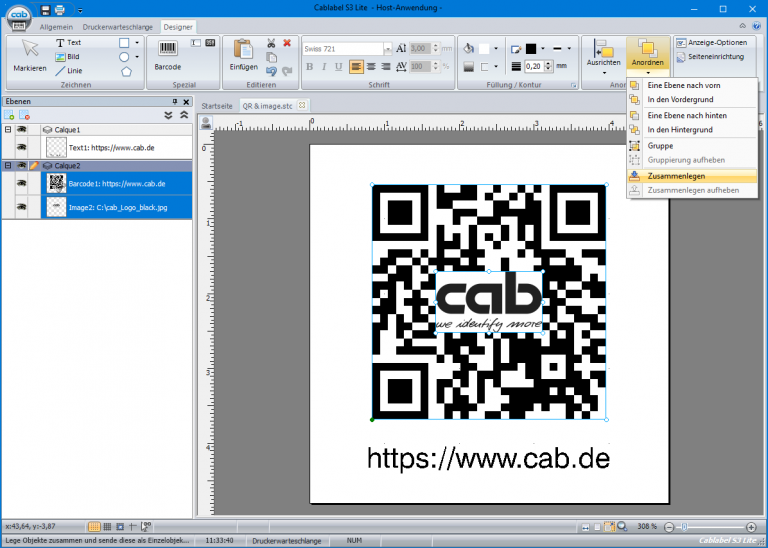Choose Zusammenlegen from the Anordnen menu
Screen dimensions: 768x548
[x=675, y=175]
